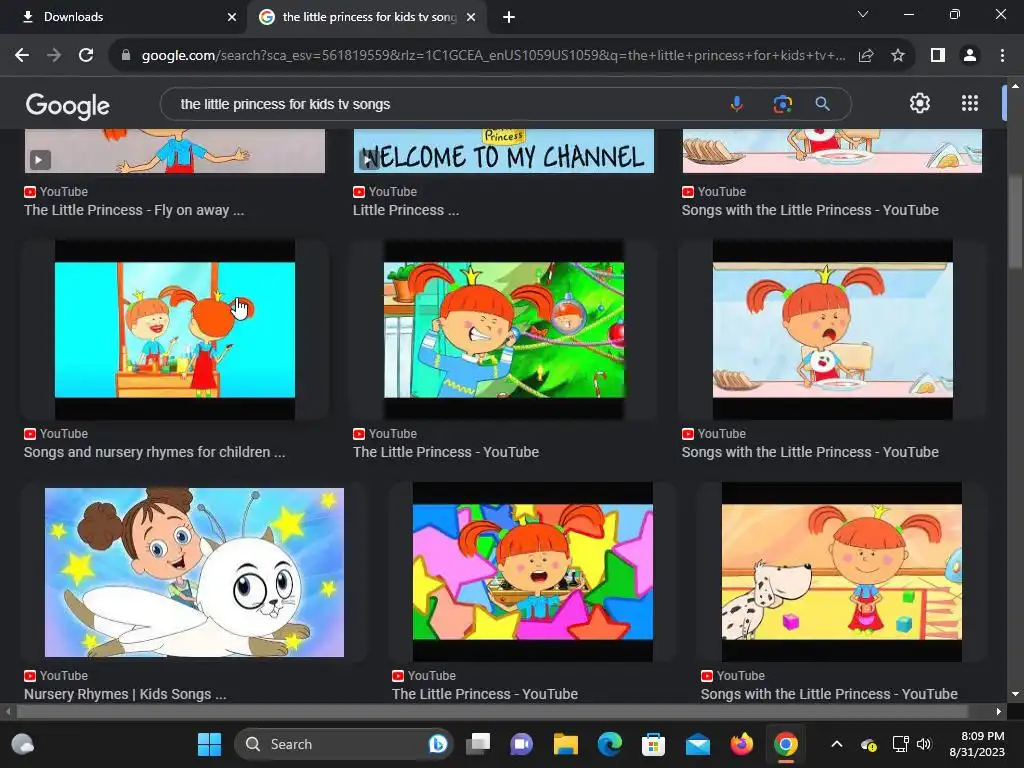1024x768 pixels.
Task: Open the thumbnail with two princesses at a mirror
Action: point(175,330)
